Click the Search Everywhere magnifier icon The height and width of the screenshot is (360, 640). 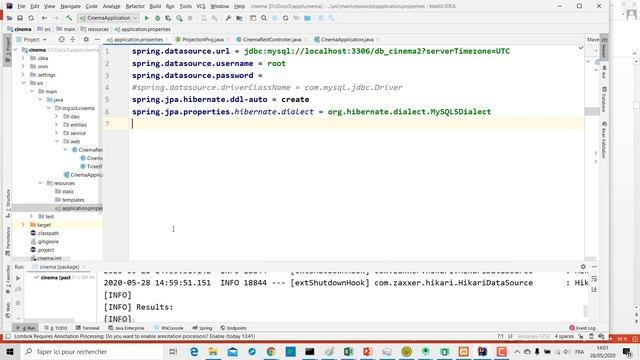[264, 18]
